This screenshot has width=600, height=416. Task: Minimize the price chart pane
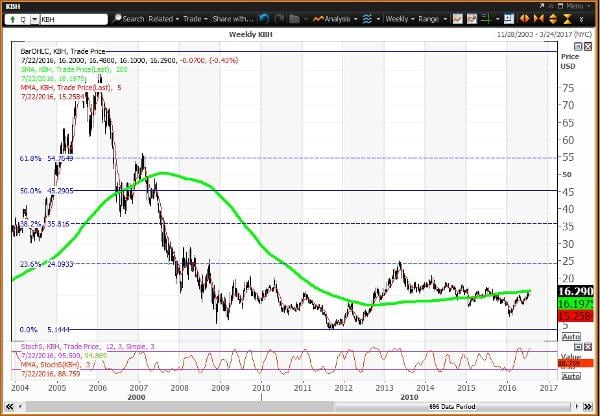point(578,47)
